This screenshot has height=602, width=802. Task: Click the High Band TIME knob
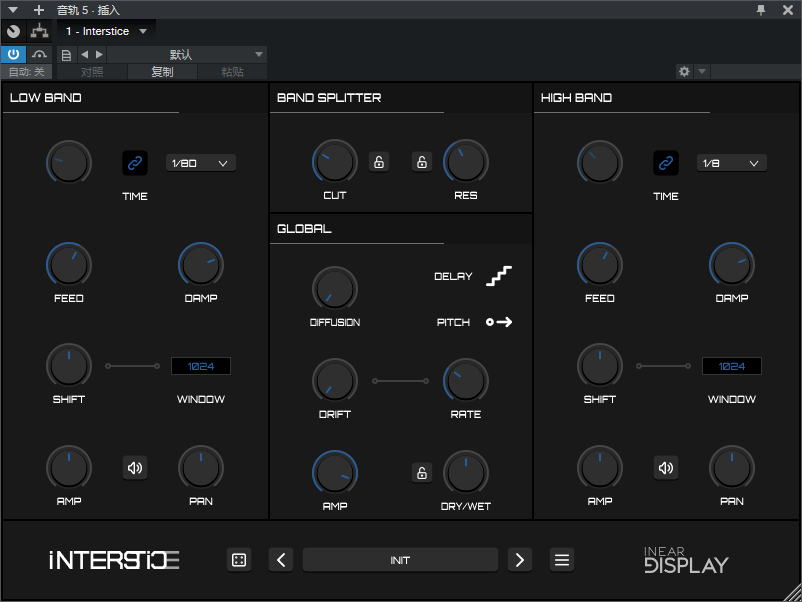click(599, 163)
